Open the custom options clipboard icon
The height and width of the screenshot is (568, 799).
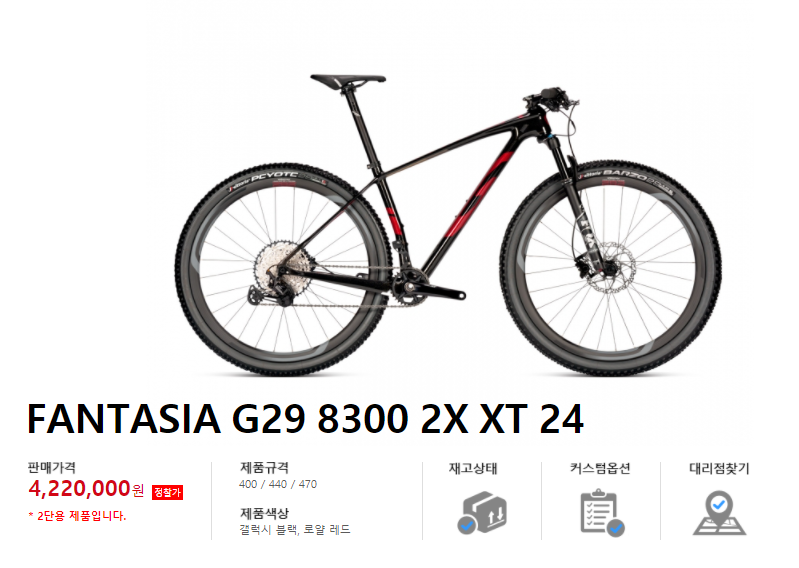pos(602,512)
